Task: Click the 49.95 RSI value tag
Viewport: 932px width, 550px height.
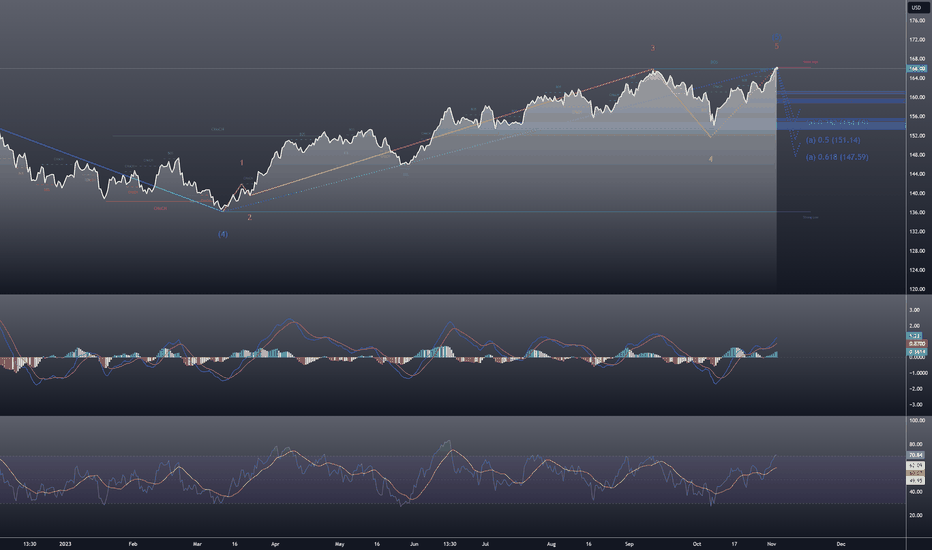Action: 916,480
